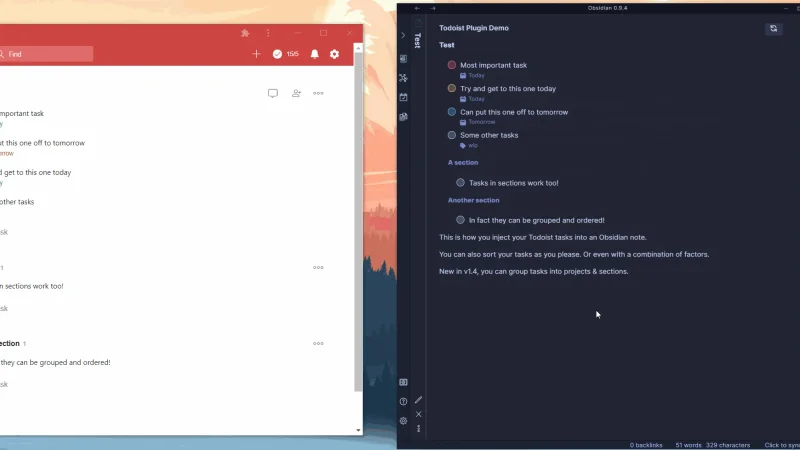Viewport: 800px width, 450px height.
Task: Click '0 backlinks' in the Obsidian status bar
Action: pos(646,445)
